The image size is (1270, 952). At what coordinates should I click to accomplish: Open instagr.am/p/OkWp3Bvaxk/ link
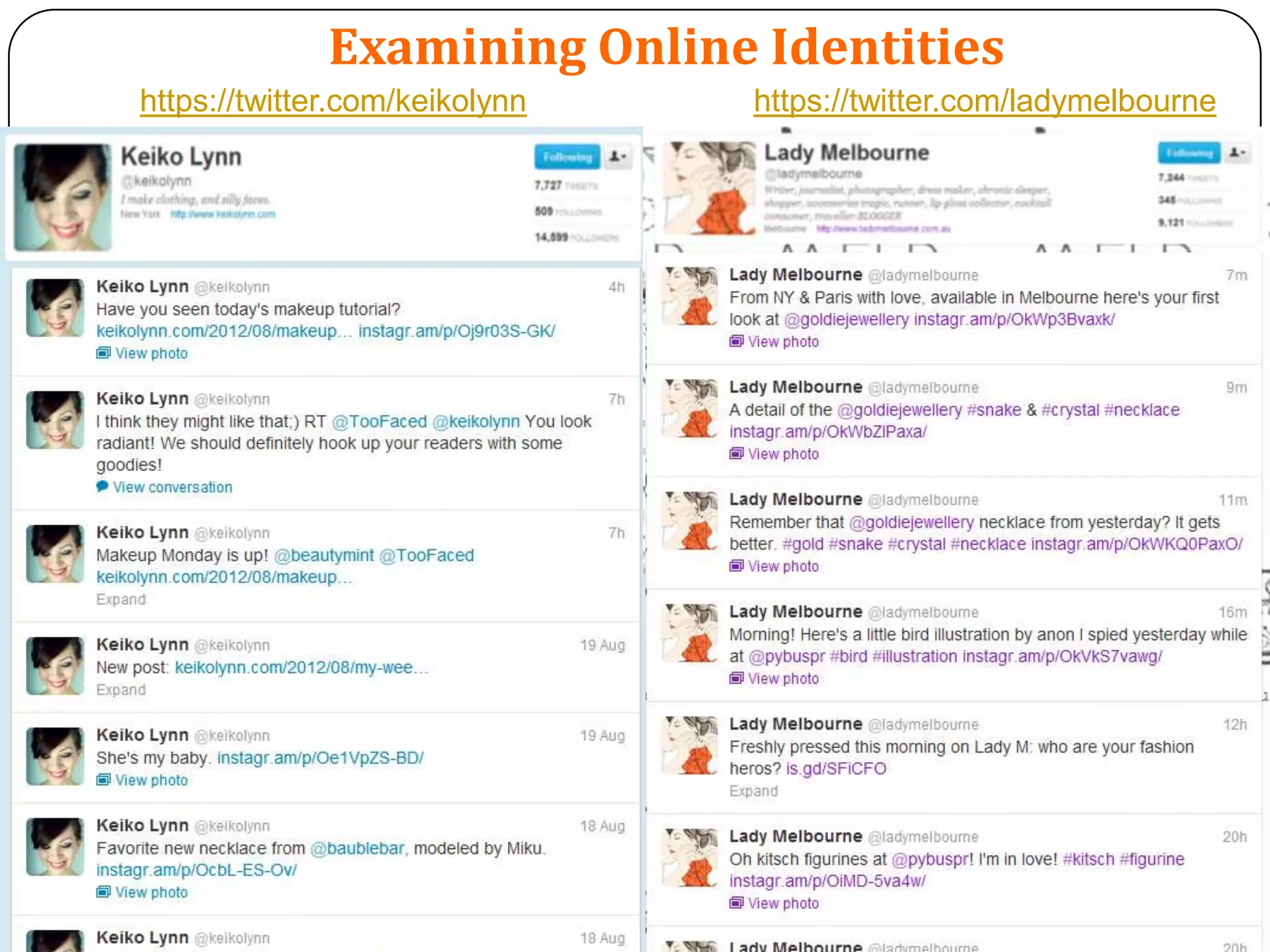click(x=1015, y=319)
